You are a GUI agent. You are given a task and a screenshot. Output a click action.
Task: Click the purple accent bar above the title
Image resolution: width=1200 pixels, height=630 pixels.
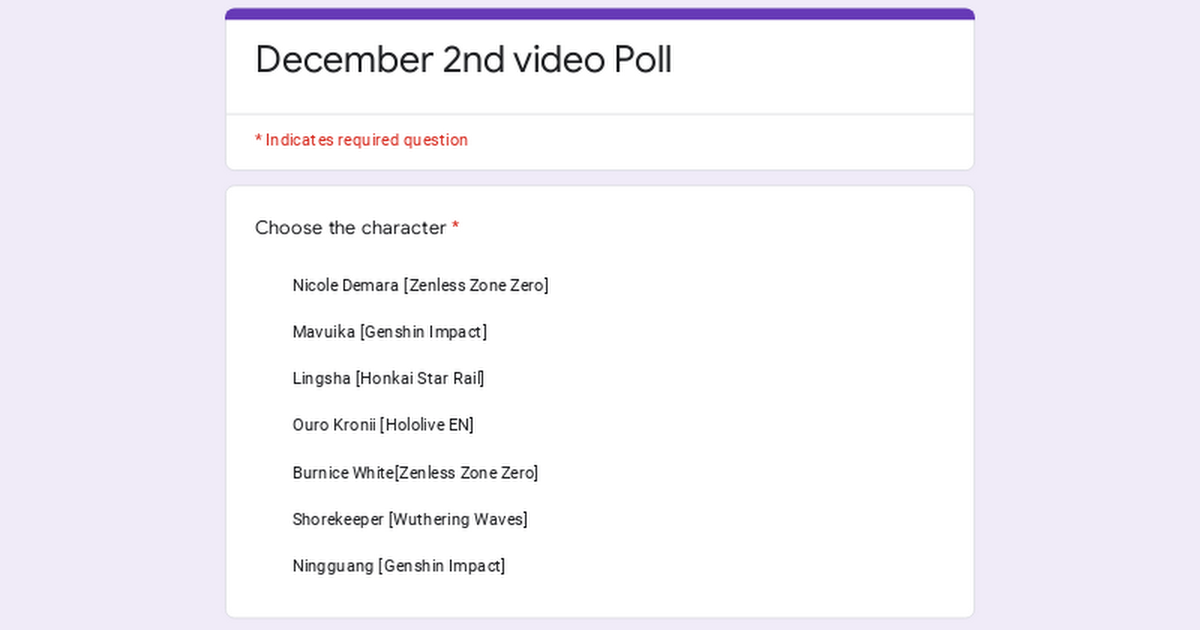point(600,14)
